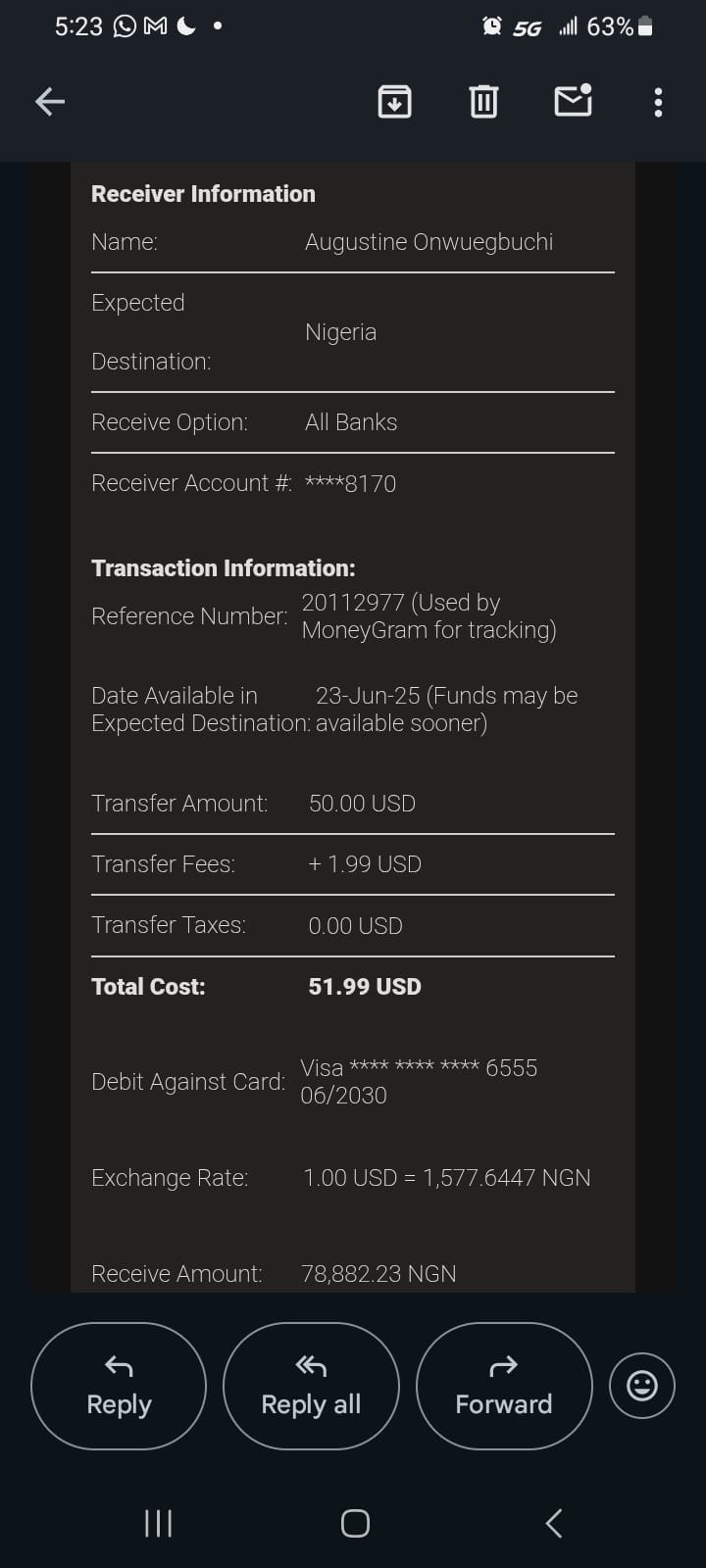Tap the alarm icon in status bar

point(491,26)
